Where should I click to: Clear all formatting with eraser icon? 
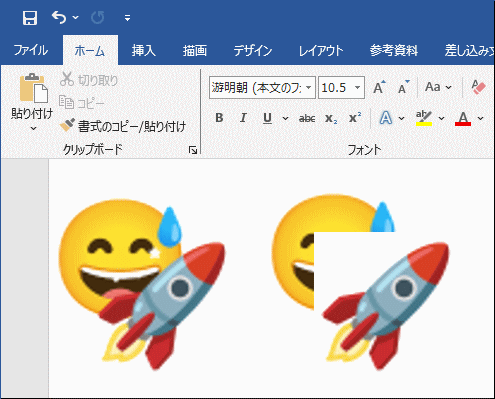coord(478,87)
